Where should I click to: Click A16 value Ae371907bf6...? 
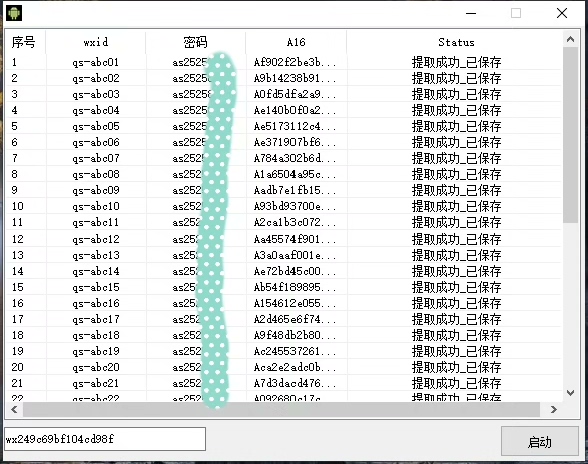point(295,143)
